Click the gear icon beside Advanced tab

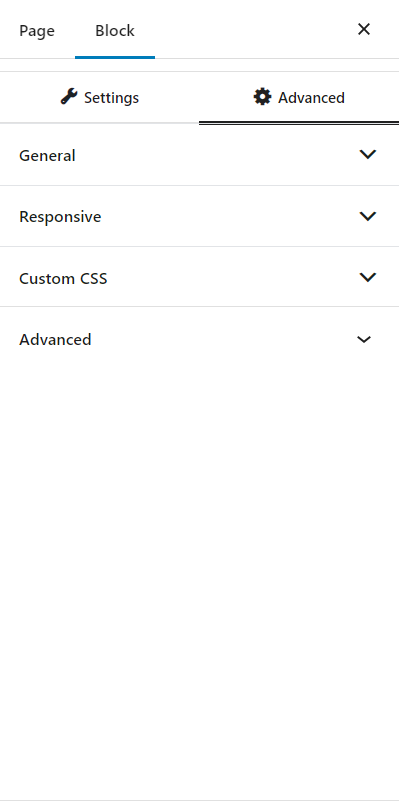(x=263, y=97)
